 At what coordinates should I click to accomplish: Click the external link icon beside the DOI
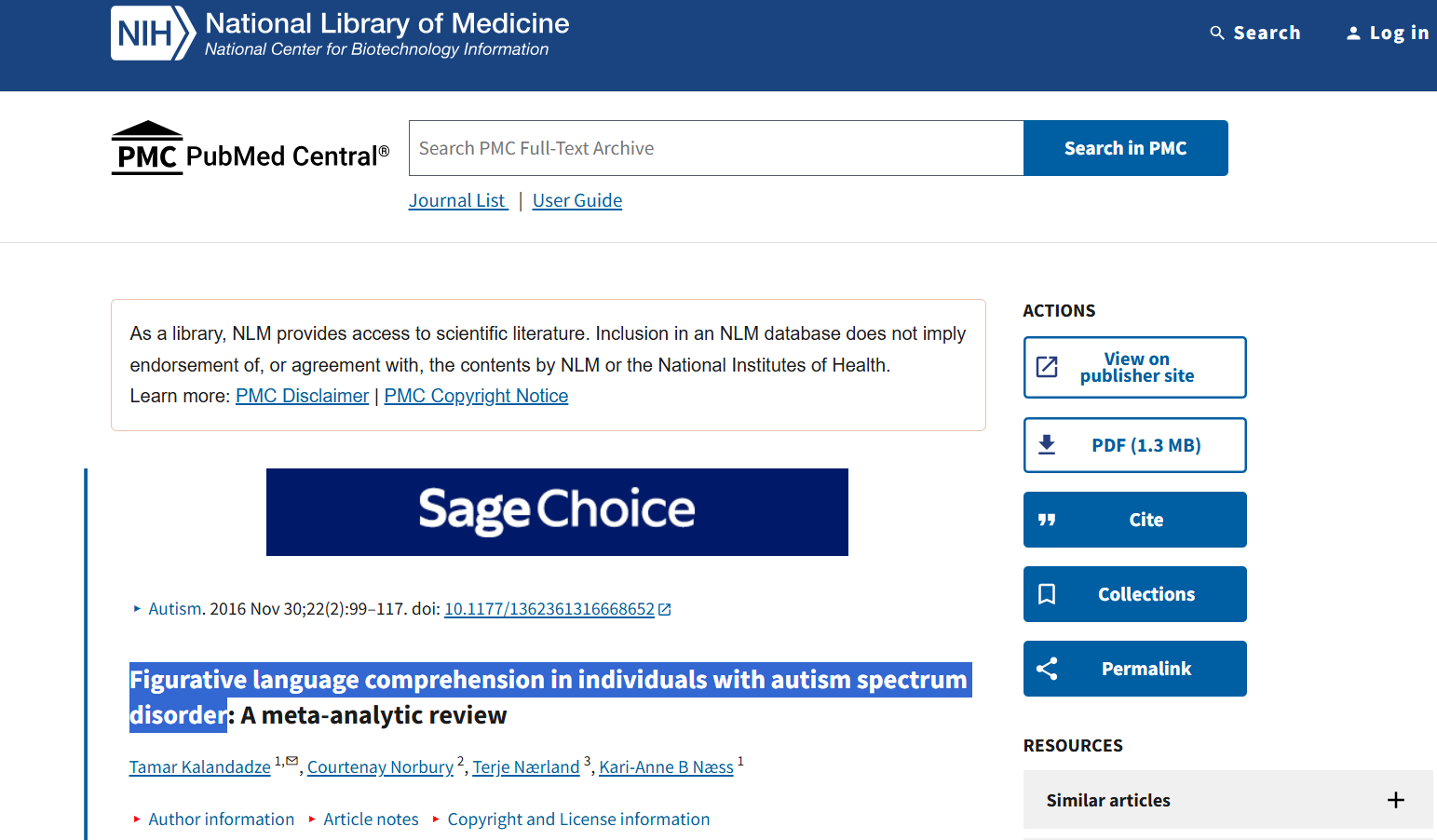(x=665, y=610)
